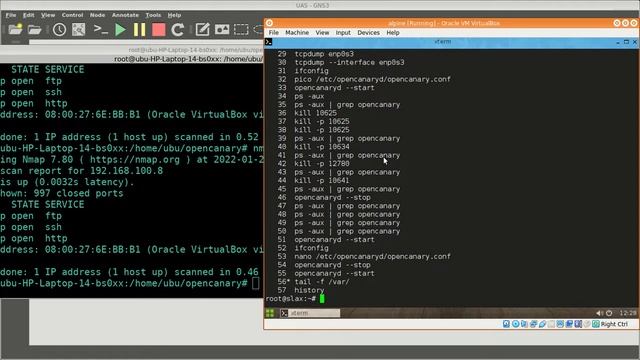The height and width of the screenshot is (360, 640).
Task: Reload all nodes in GNS3 toolbar
Action: pyautogui.click(x=177, y=29)
